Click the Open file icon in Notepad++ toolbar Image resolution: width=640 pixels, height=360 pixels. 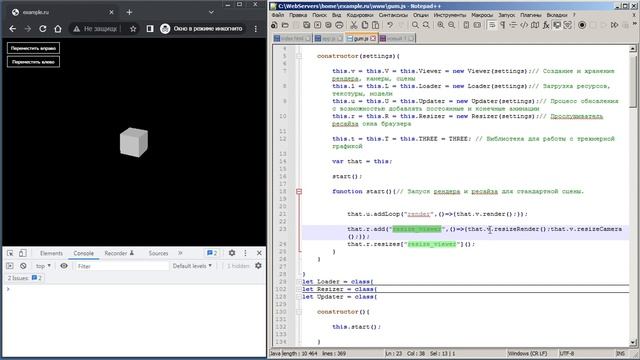click(285, 25)
